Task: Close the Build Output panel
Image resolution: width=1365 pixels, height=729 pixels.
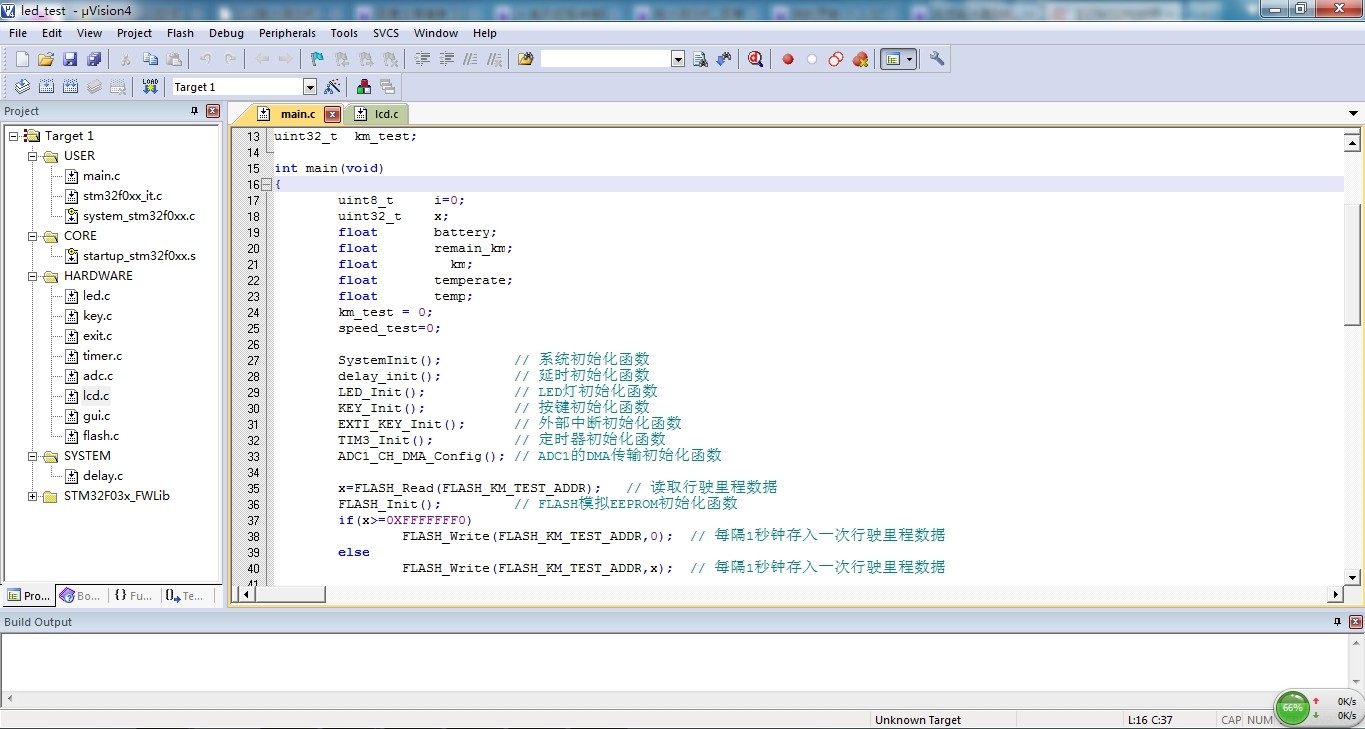Action: pyautogui.click(x=1354, y=622)
